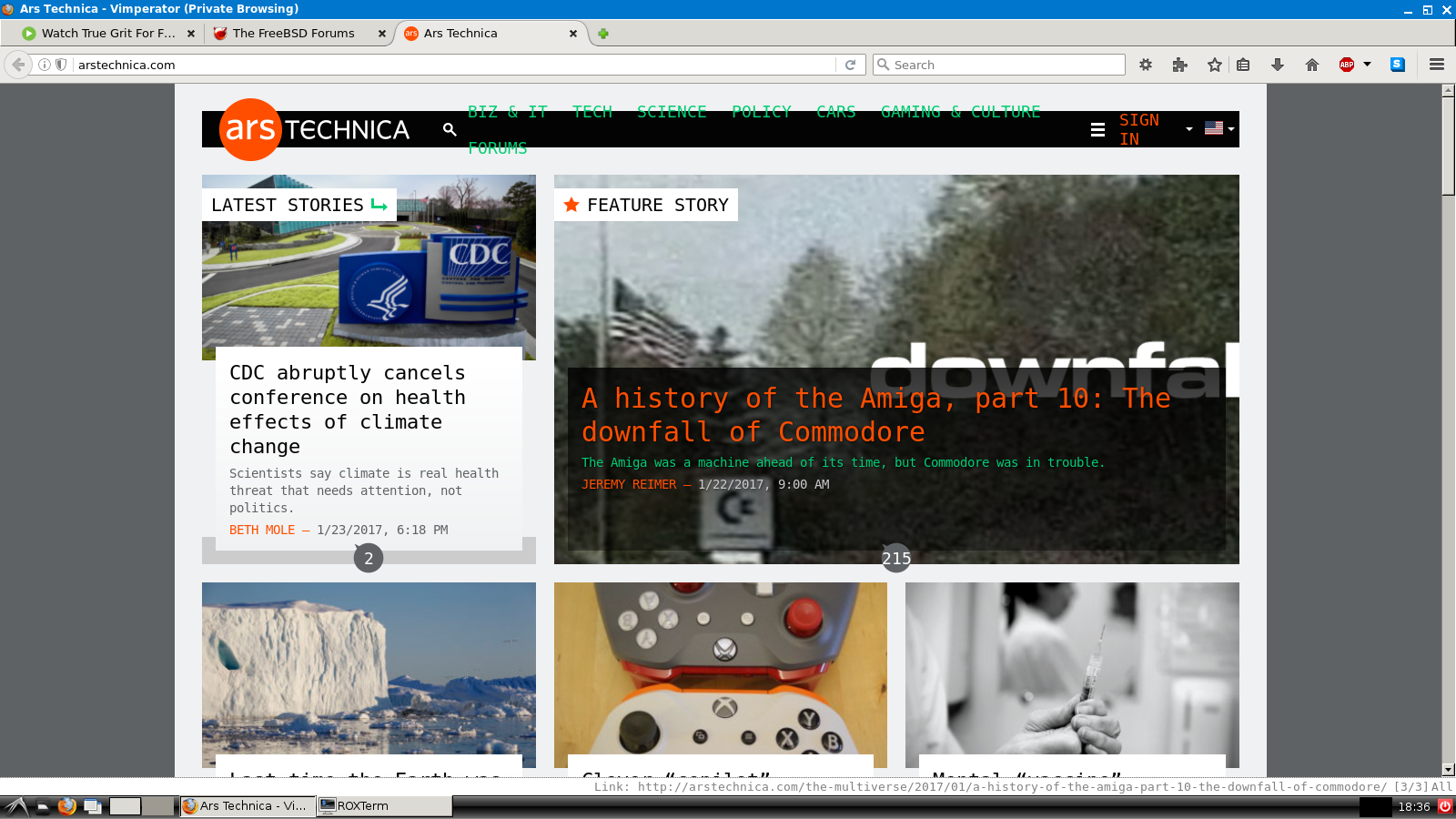This screenshot has width=1456, height=819.
Task: Click the SIGN IN link
Action: pos(1139,129)
